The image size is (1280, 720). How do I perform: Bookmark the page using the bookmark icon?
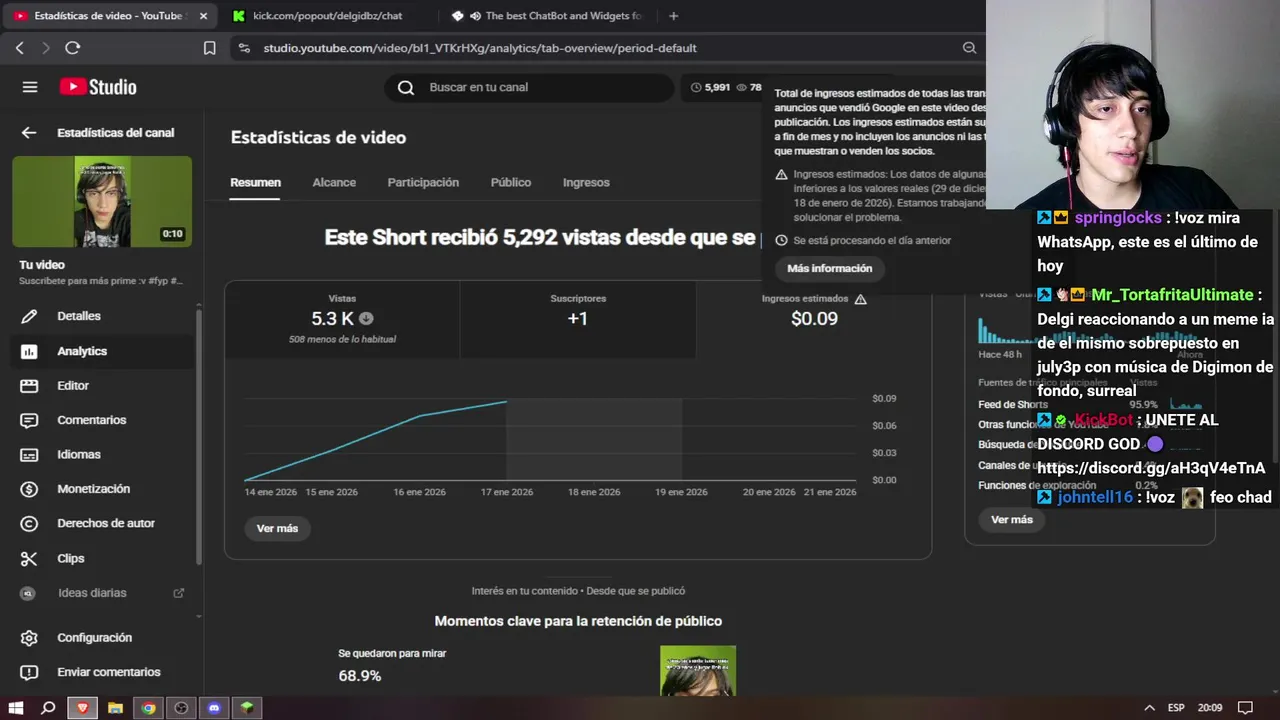[210, 48]
